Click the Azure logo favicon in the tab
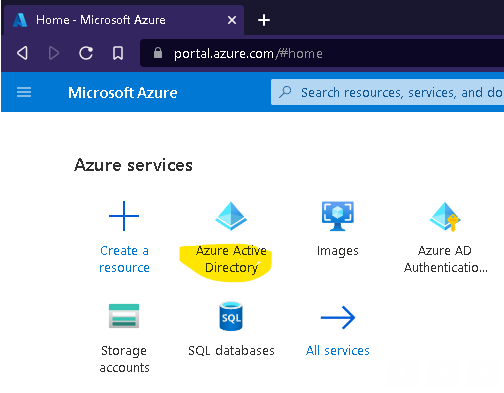This screenshot has height=393, width=504. pos(20,20)
